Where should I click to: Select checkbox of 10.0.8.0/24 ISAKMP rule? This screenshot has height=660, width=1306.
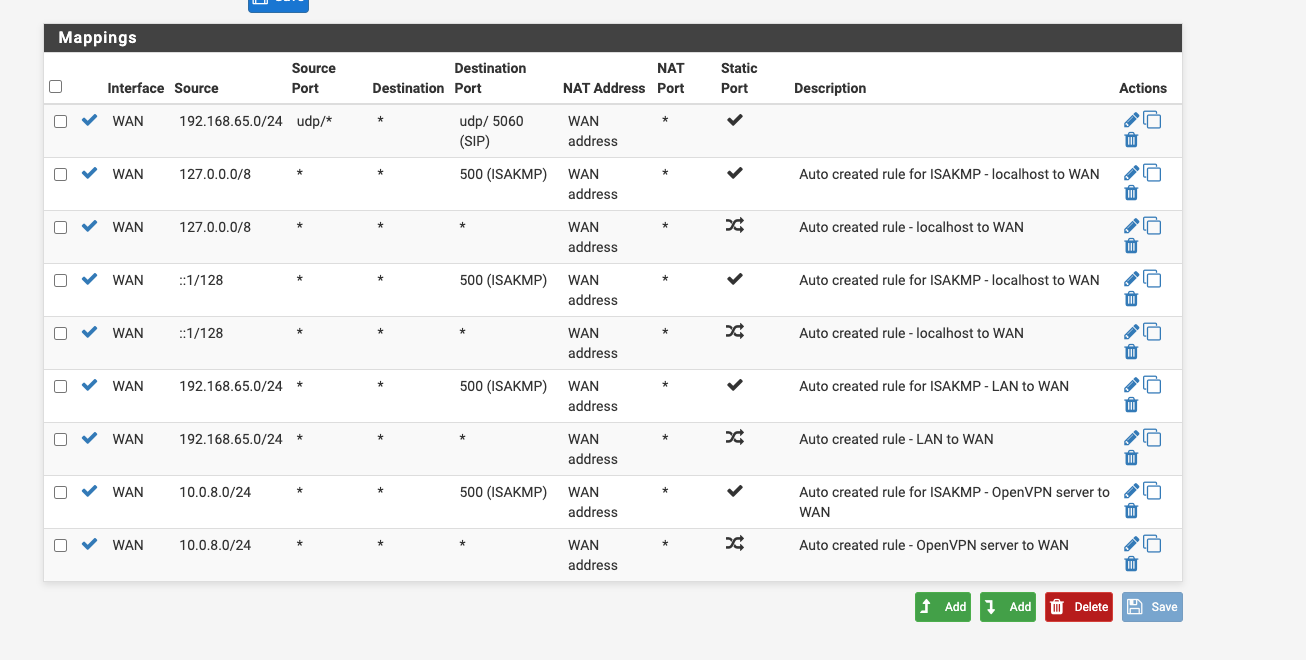point(60,492)
